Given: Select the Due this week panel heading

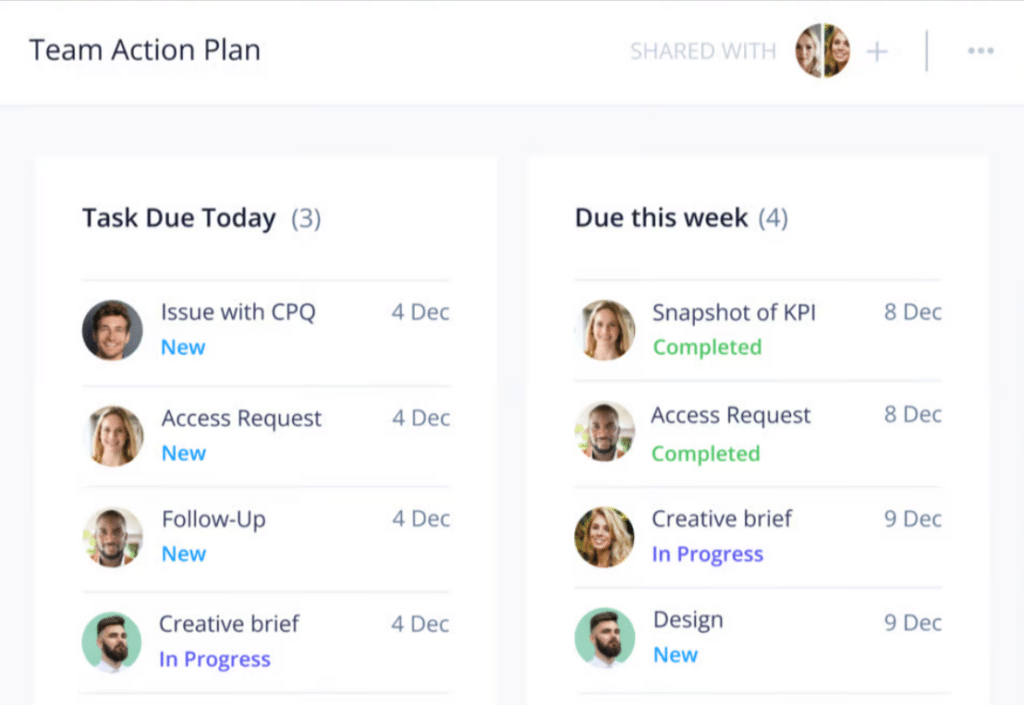Looking at the screenshot, I should [660, 218].
